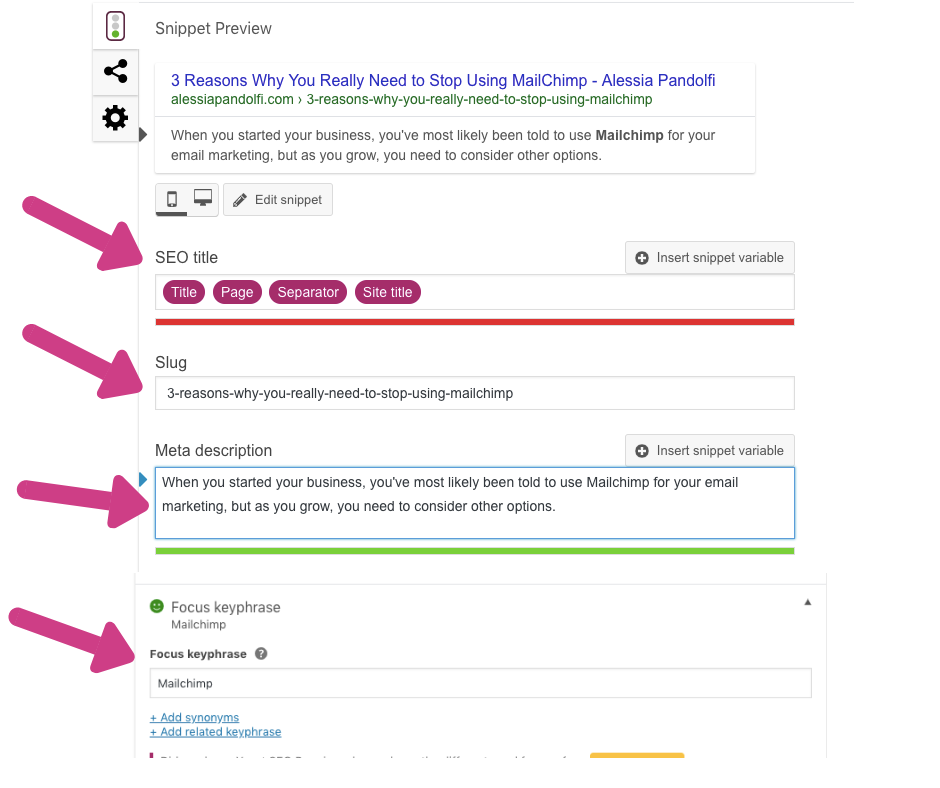Click inside the Meta description text area
The image size is (940, 788).
(475, 504)
